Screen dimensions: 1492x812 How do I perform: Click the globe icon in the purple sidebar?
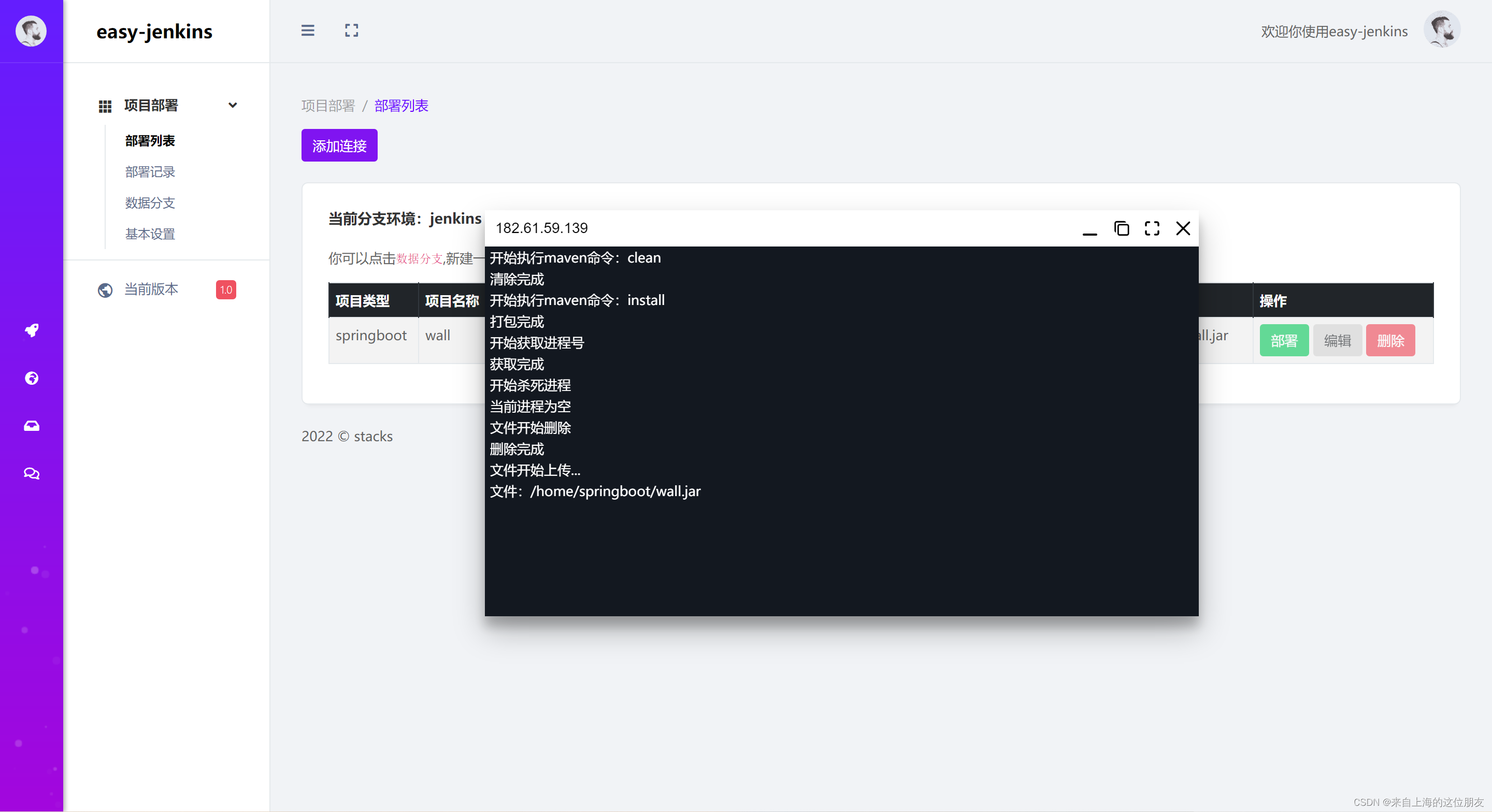click(31, 378)
